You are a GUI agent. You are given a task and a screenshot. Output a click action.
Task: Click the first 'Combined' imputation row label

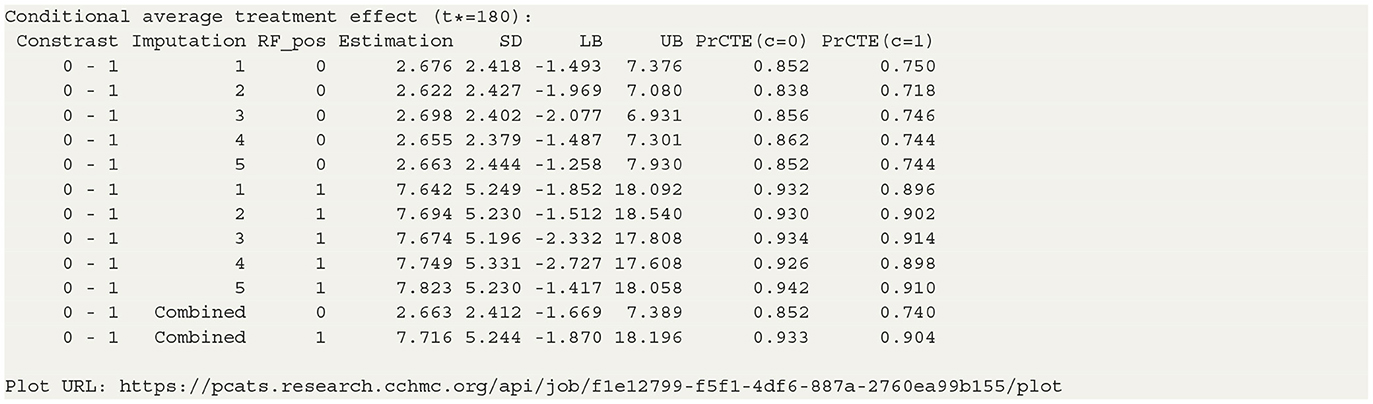pos(199,312)
